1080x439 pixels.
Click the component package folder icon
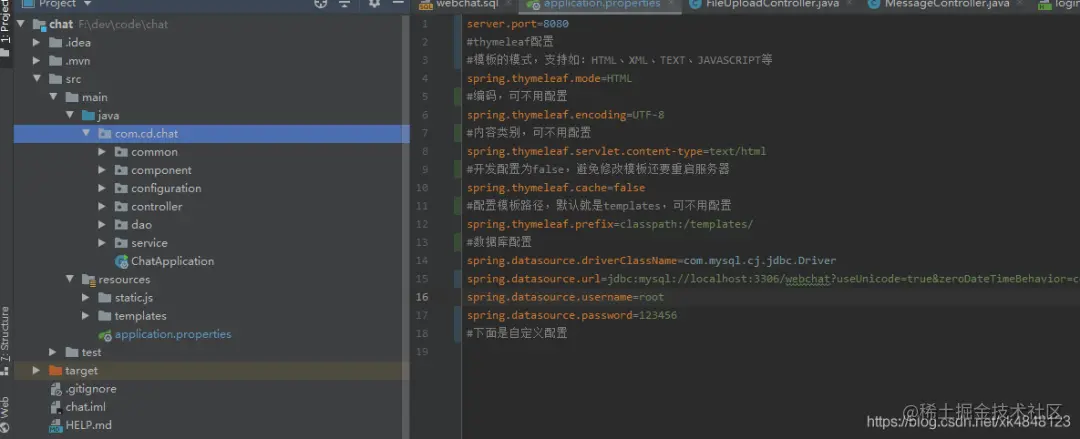point(121,170)
